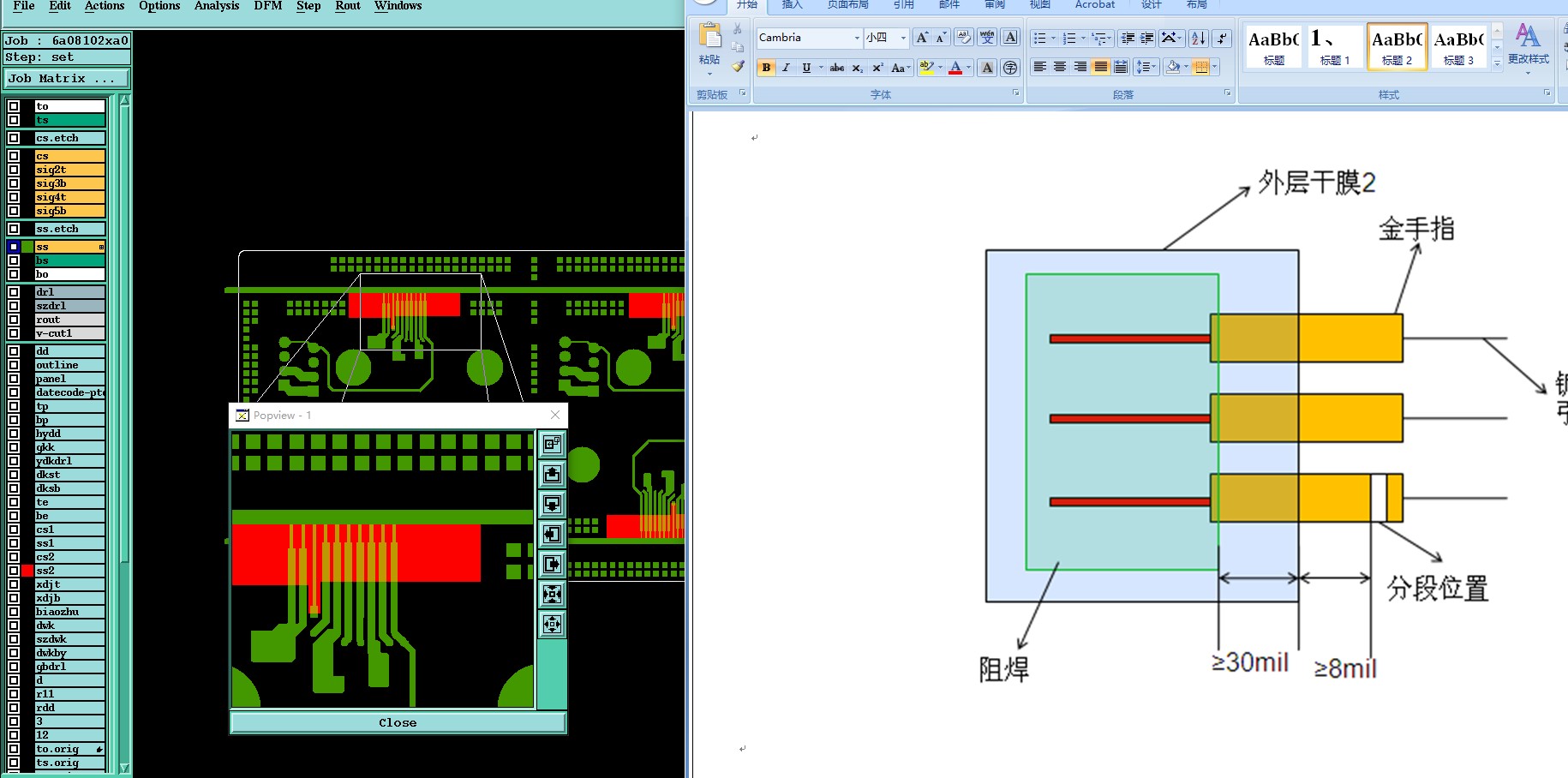This screenshot has height=778, width=1568.
Task: Click the pan-right icon in Popview
Action: (x=553, y=564)
